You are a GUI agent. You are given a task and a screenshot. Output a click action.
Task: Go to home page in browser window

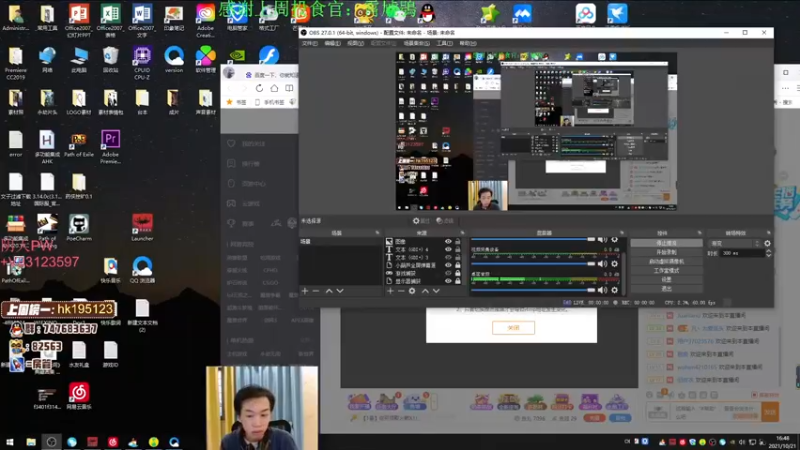point(274,88)
